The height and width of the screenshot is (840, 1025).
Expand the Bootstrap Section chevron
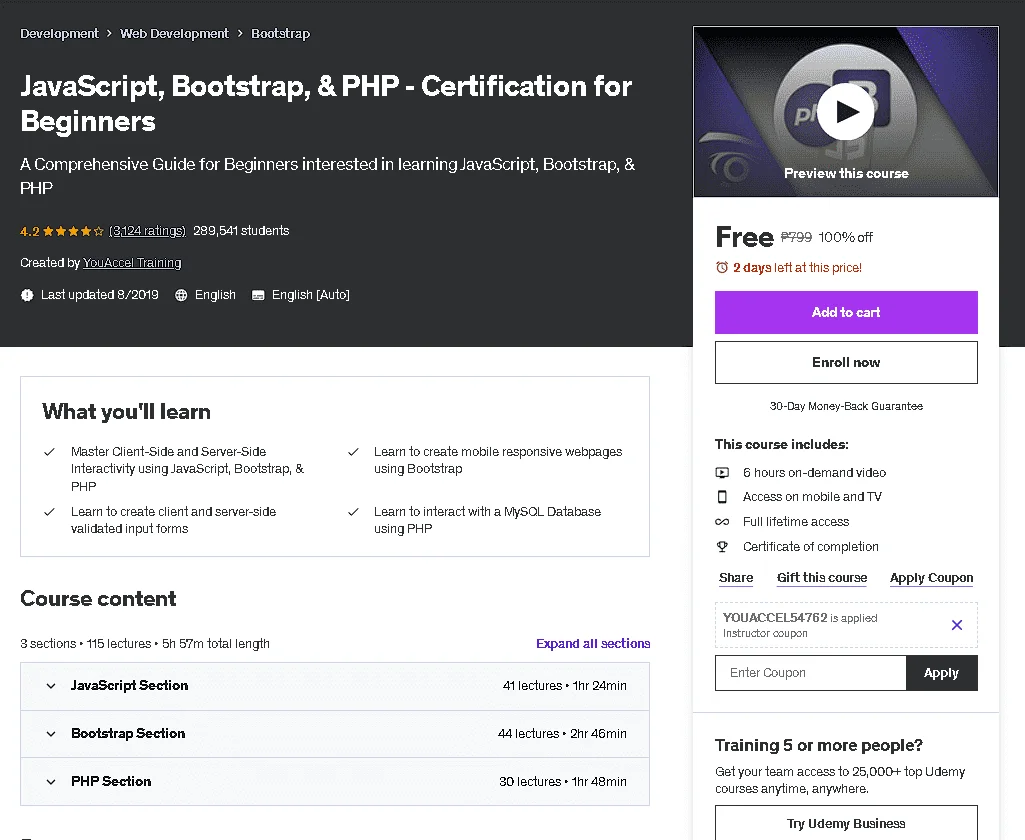(51, 733)
